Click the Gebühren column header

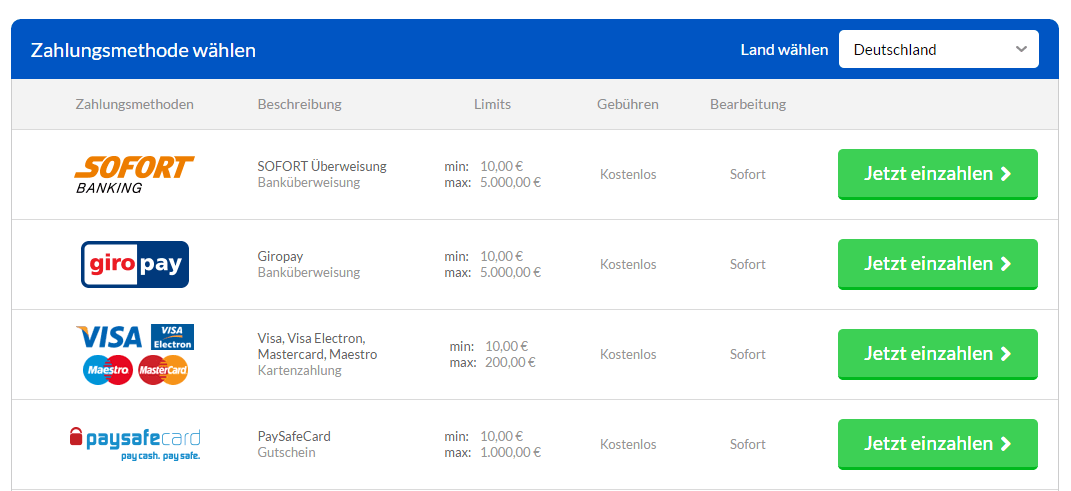coord(628,104)
